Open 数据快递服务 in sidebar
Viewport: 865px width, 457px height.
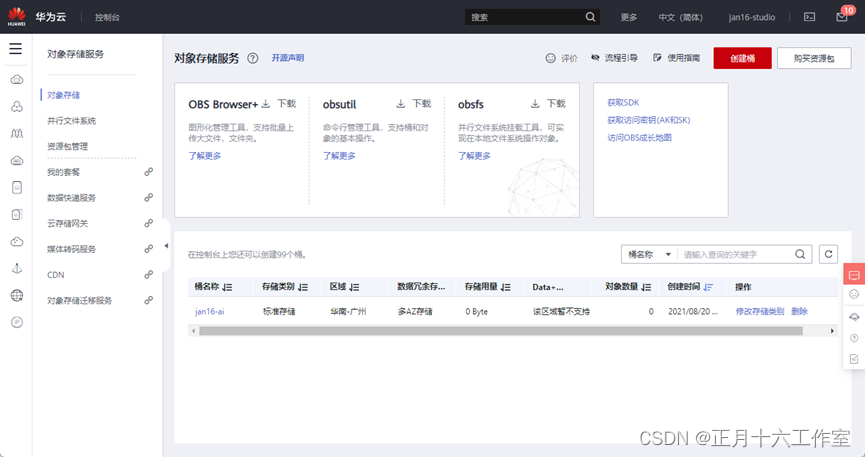coord(71,198)
